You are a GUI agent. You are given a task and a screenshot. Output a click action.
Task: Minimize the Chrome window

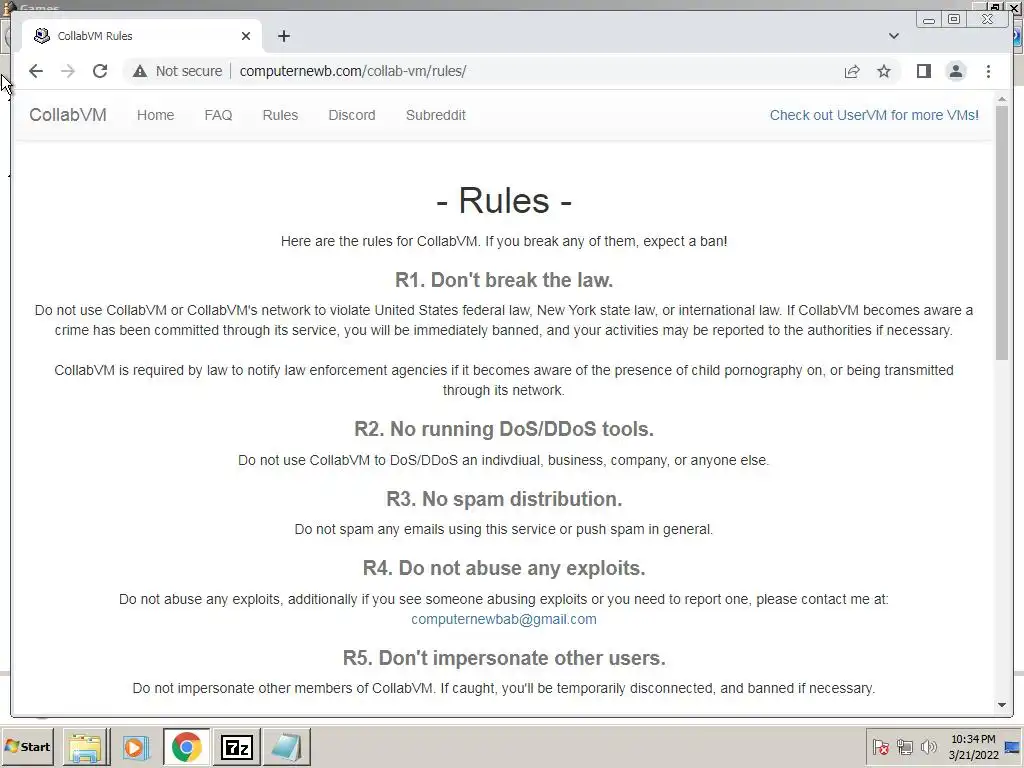(x=928, y=20)
